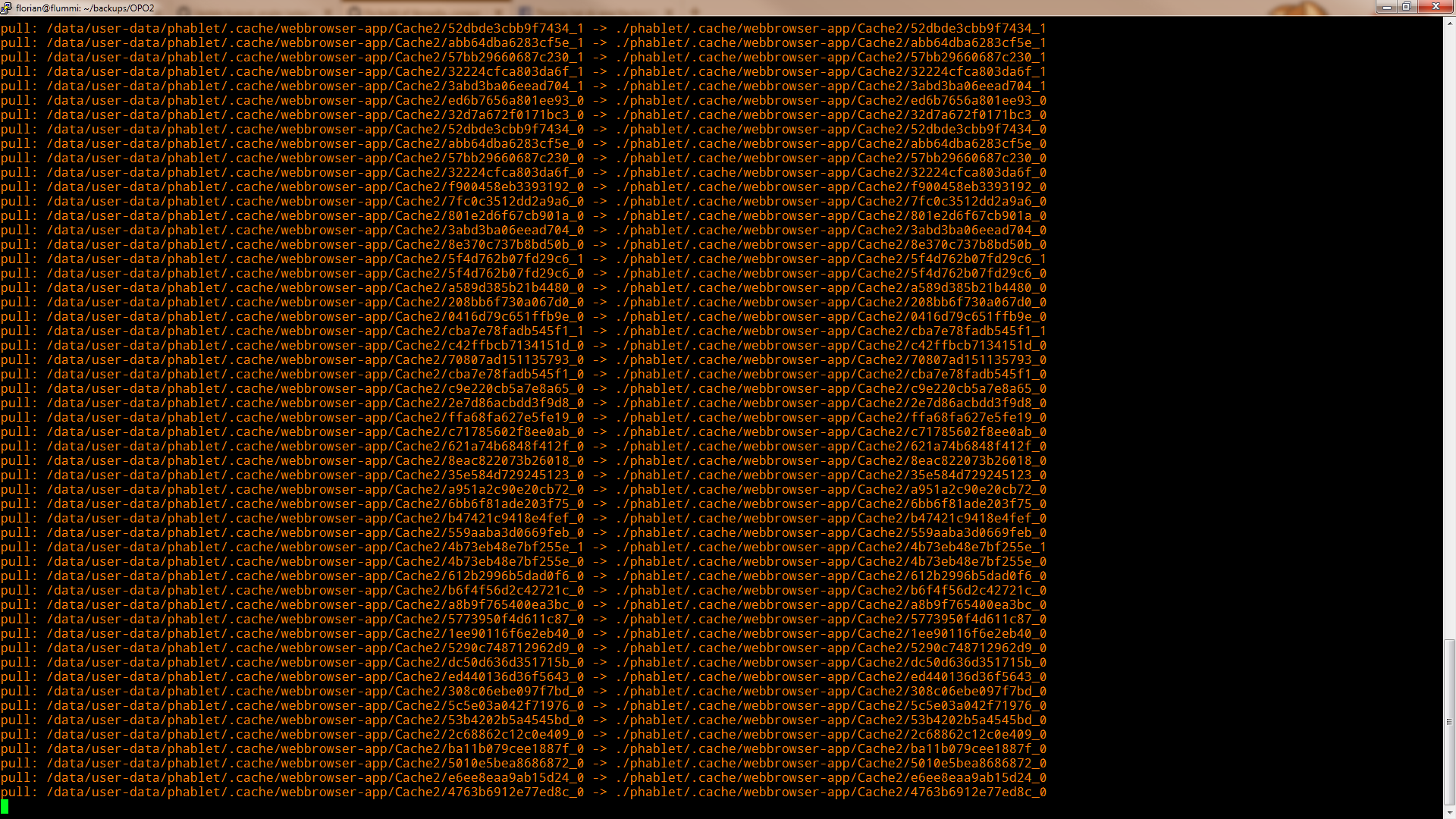Minimize the terminal window
Viewport: 1456px width, 819px height.
[1387, 7]
